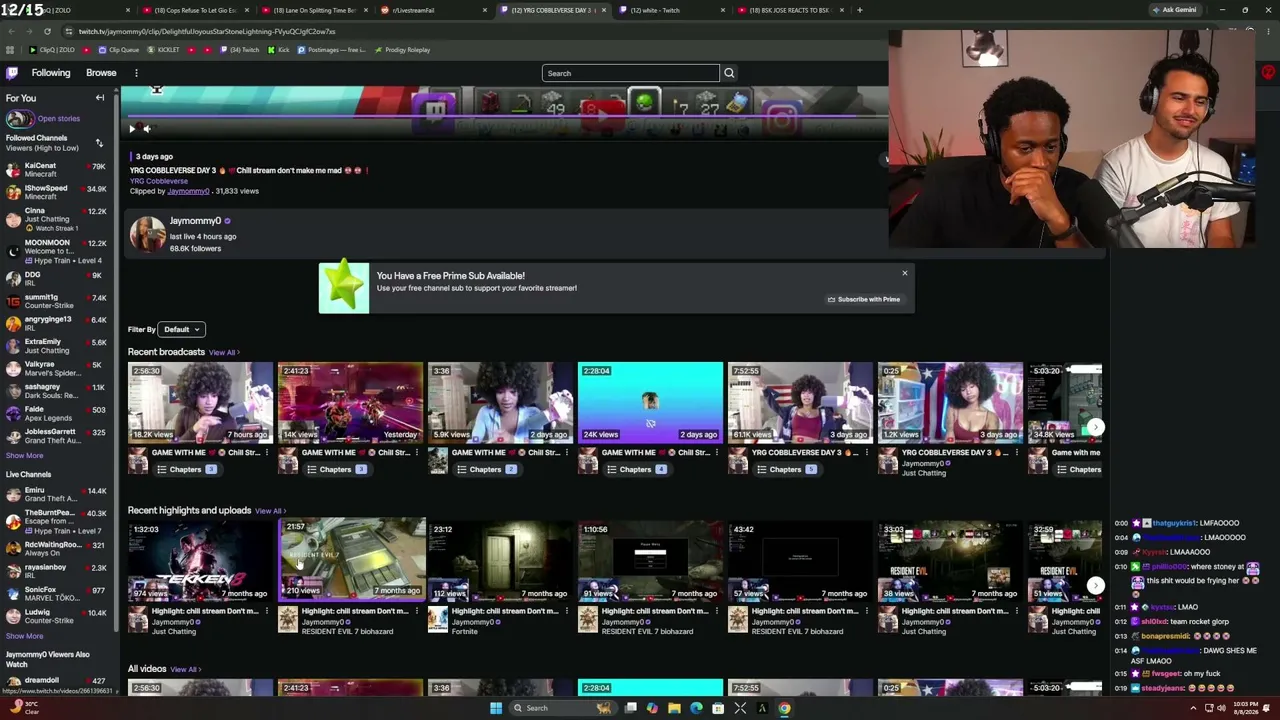Open Following tab
The height and width of the screenshot is (720, 1280).
coord(51,73)
